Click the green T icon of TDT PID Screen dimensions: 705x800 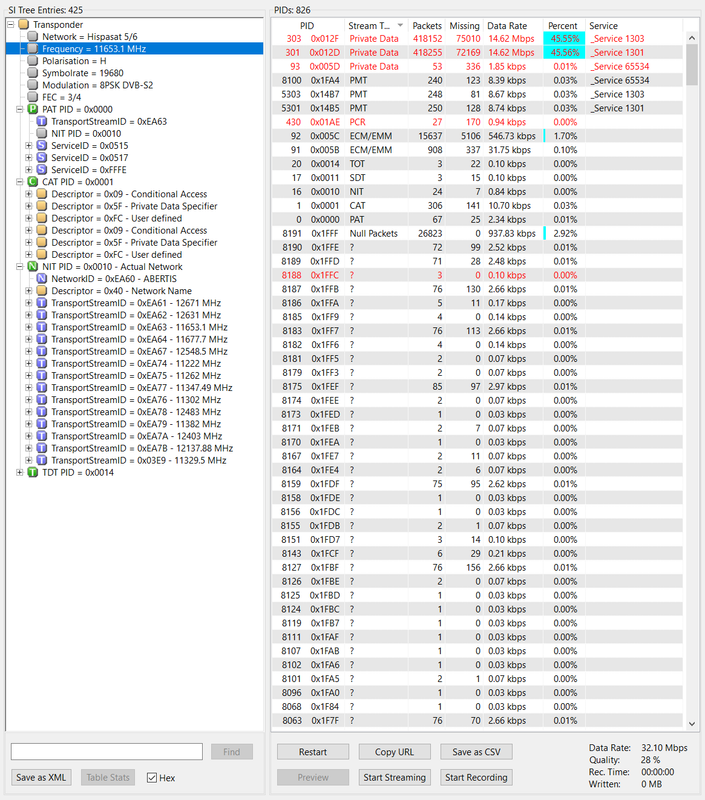click(33, 472)
